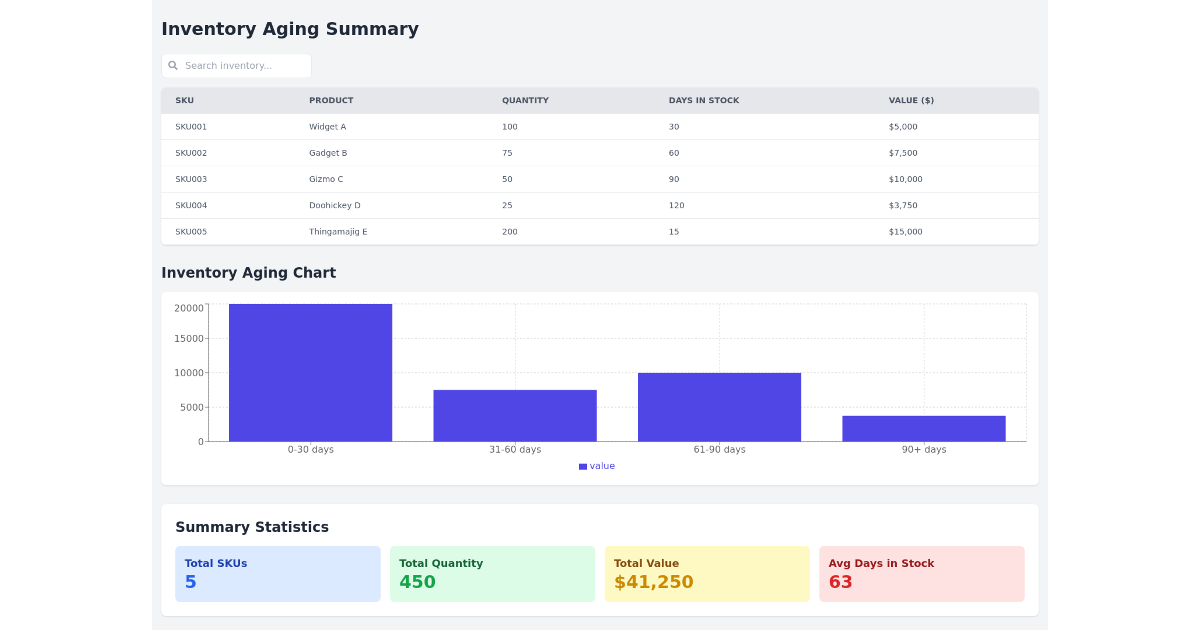Click the 31-60 days bar
Viewport: 1200px width, 630px height.
click(x=514, y=412)
